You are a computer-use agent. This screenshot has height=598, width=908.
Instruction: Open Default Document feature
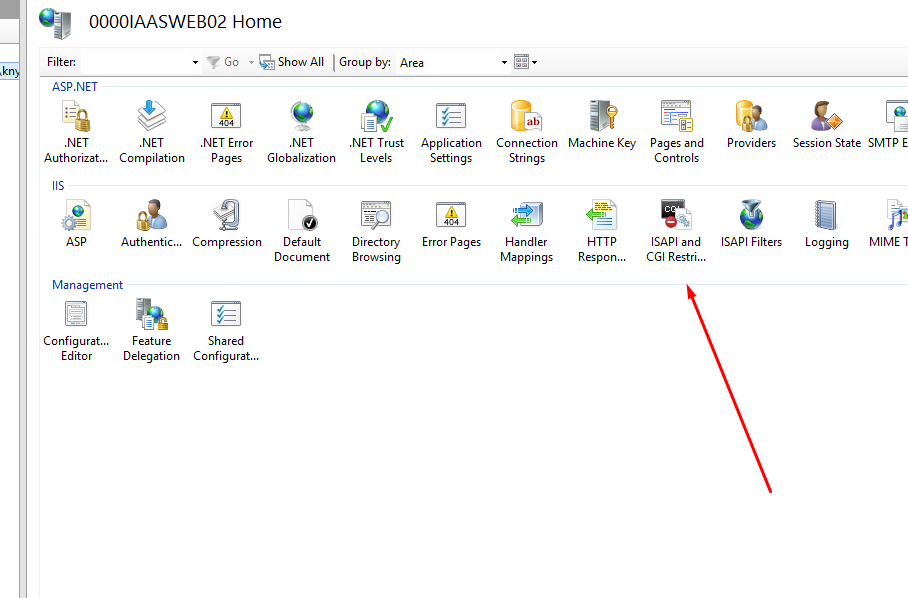click(302, 231)
